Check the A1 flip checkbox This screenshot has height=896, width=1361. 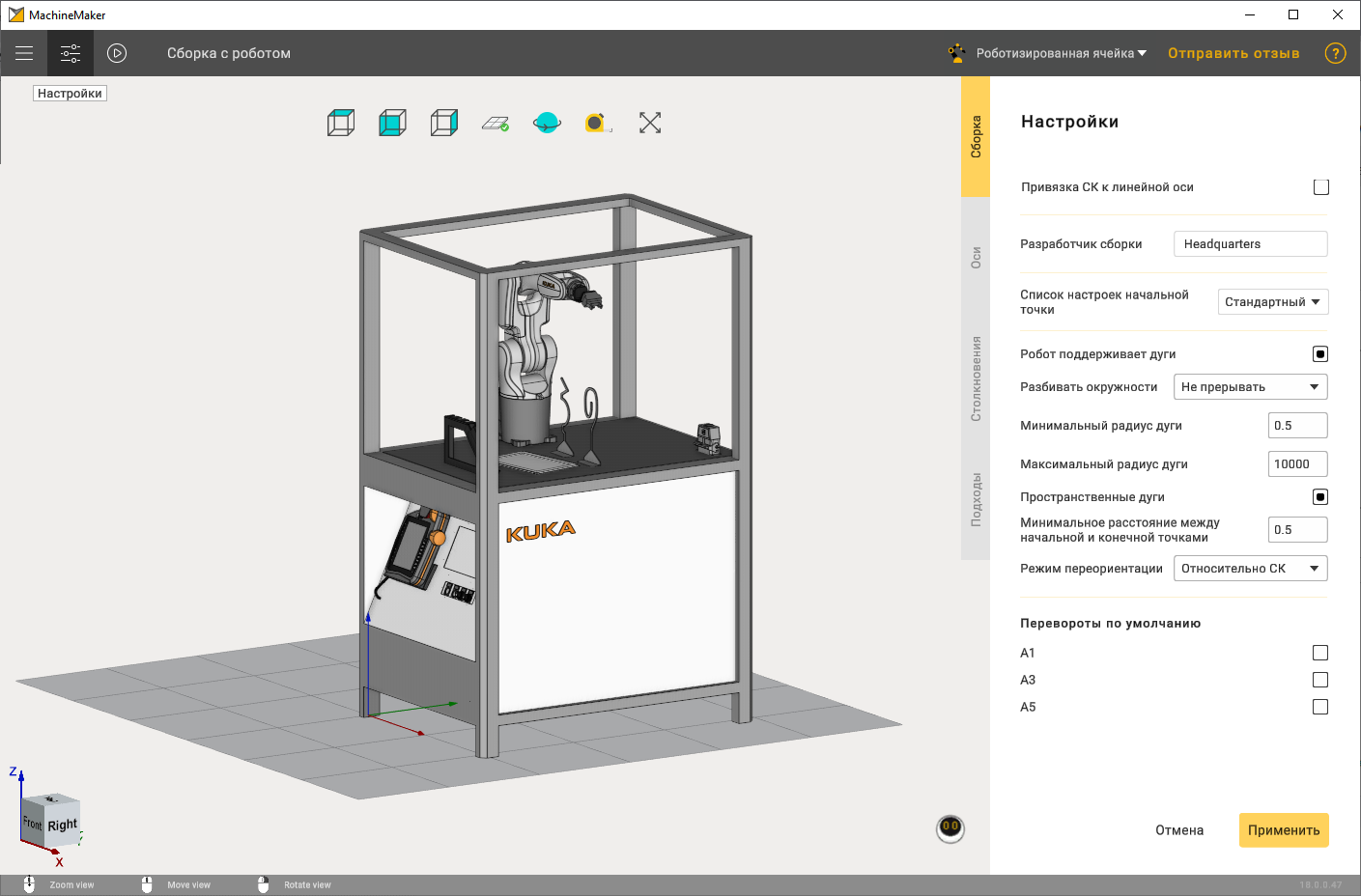(1320, 654)
